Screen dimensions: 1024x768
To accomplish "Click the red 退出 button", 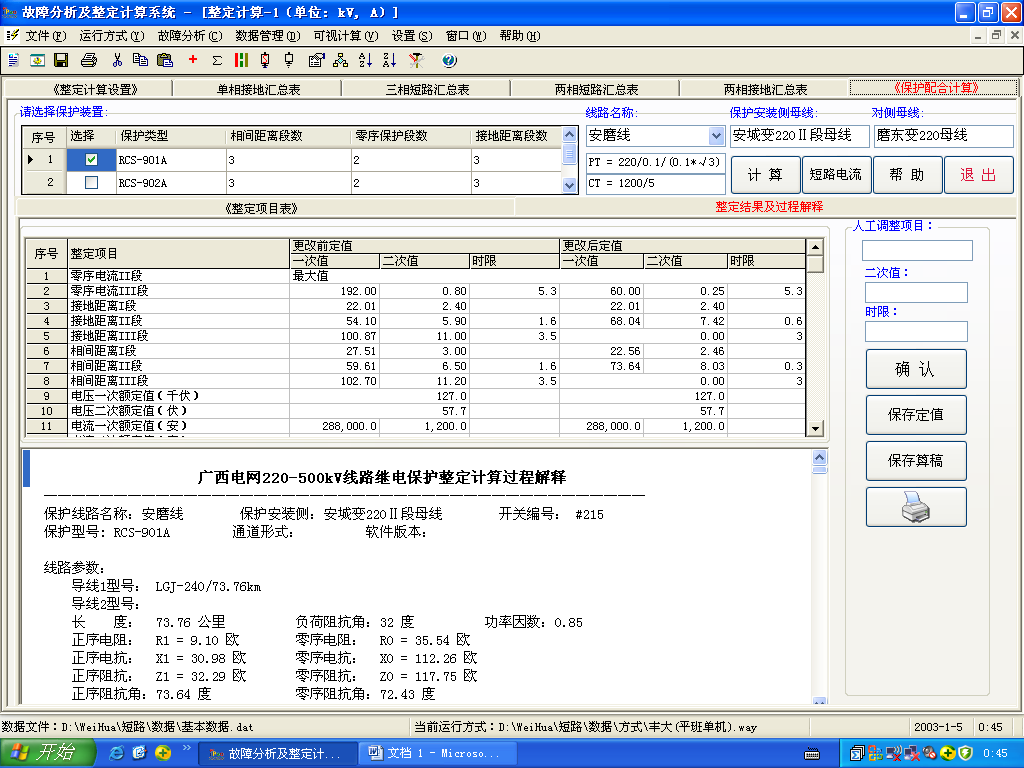I will pyautogui.click(x=978, y=174).
